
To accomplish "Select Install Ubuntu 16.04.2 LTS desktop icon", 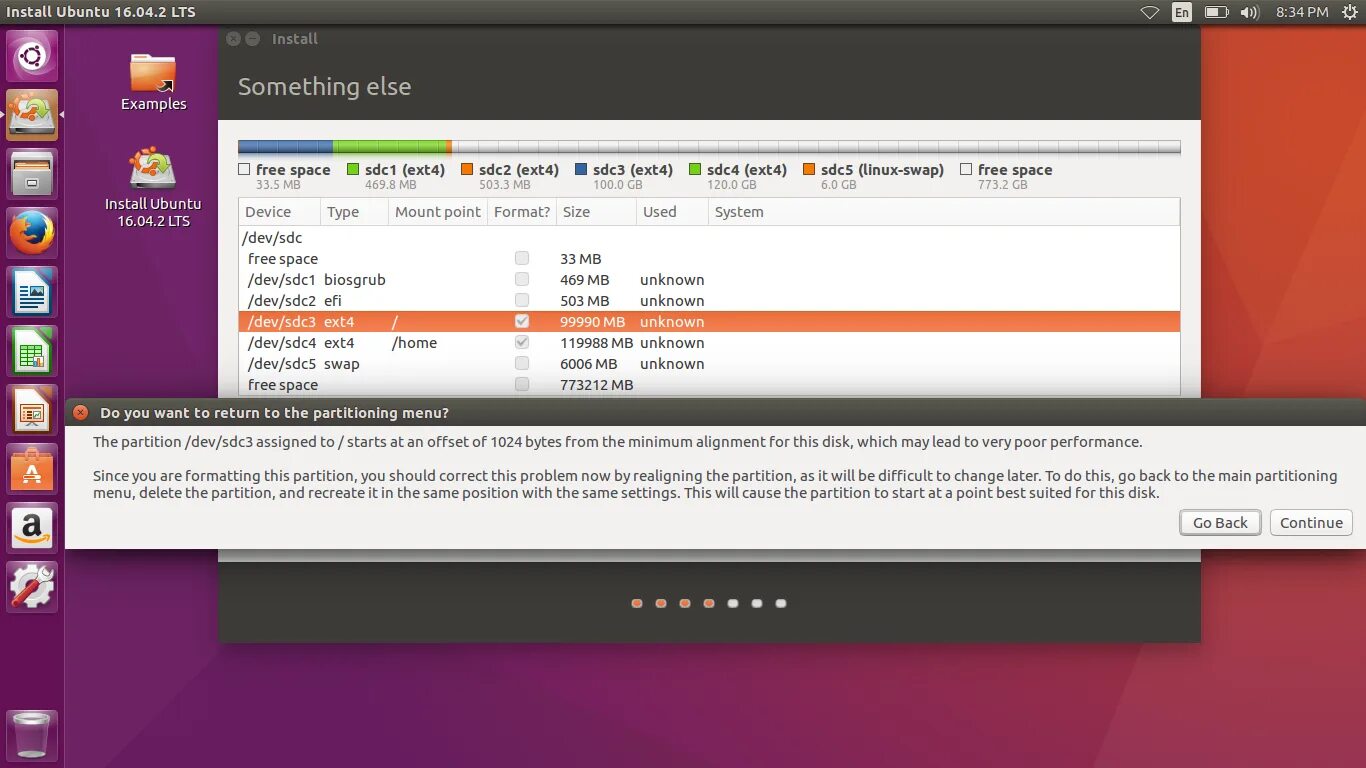I will [153, 187].
